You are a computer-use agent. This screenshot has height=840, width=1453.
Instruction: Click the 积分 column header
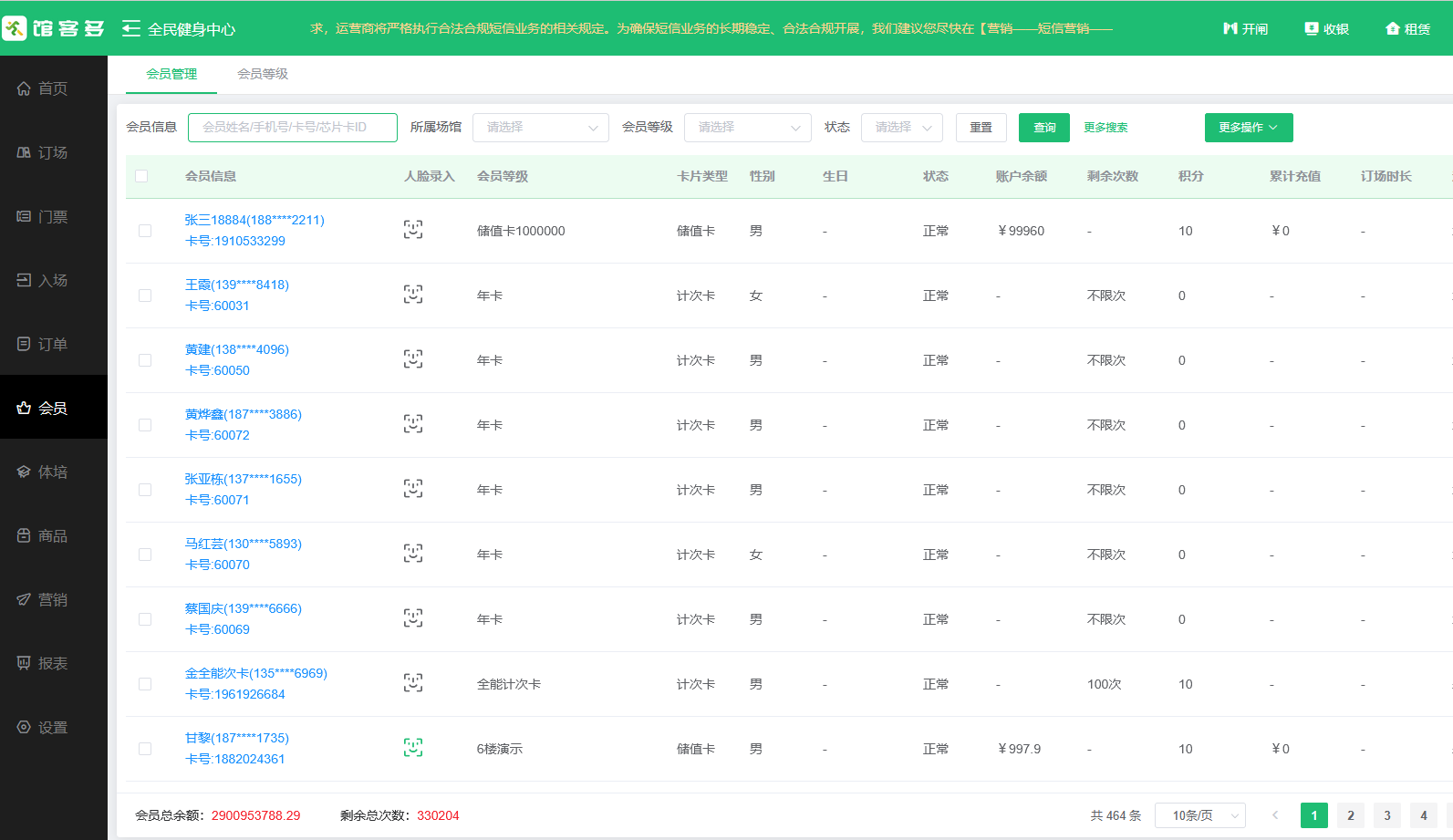point(1191,176)
